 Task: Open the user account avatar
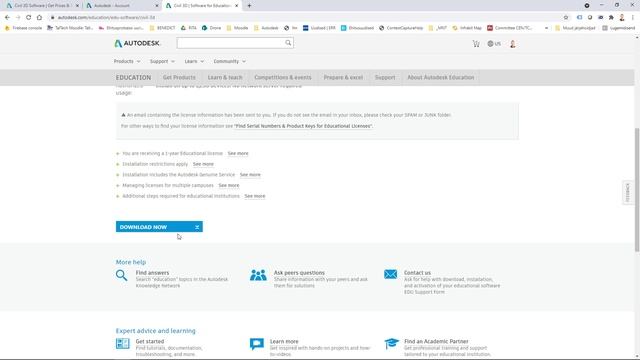(x=513, y=44)
